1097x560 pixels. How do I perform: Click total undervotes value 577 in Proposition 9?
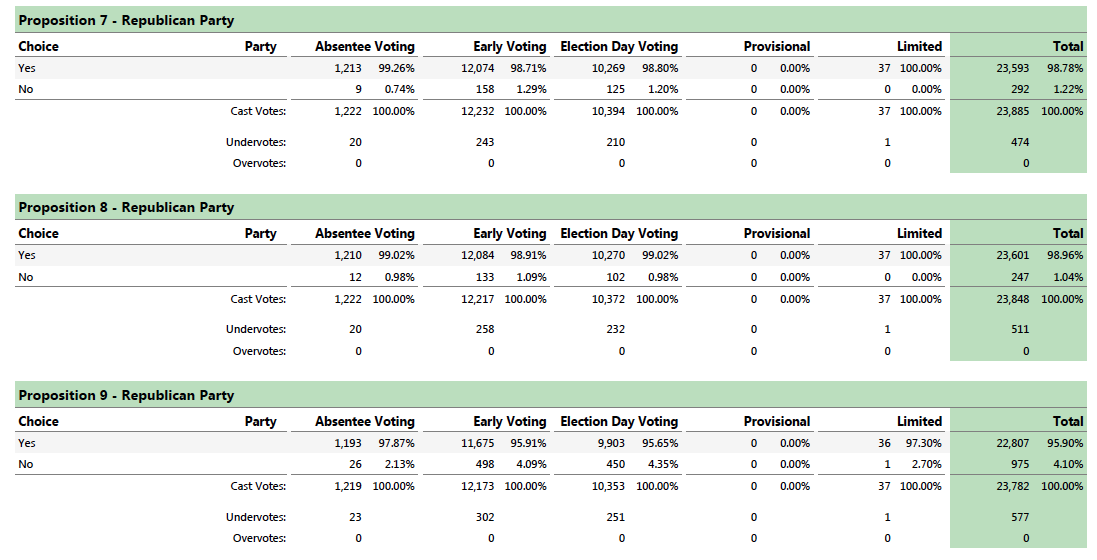click(x=1019, y=517)
